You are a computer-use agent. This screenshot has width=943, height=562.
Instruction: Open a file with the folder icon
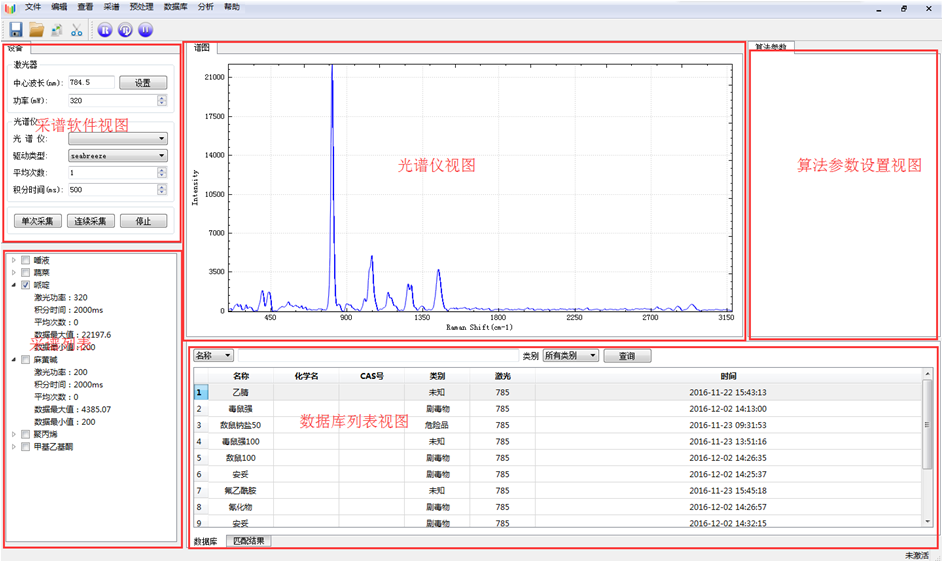click(36, 30)
